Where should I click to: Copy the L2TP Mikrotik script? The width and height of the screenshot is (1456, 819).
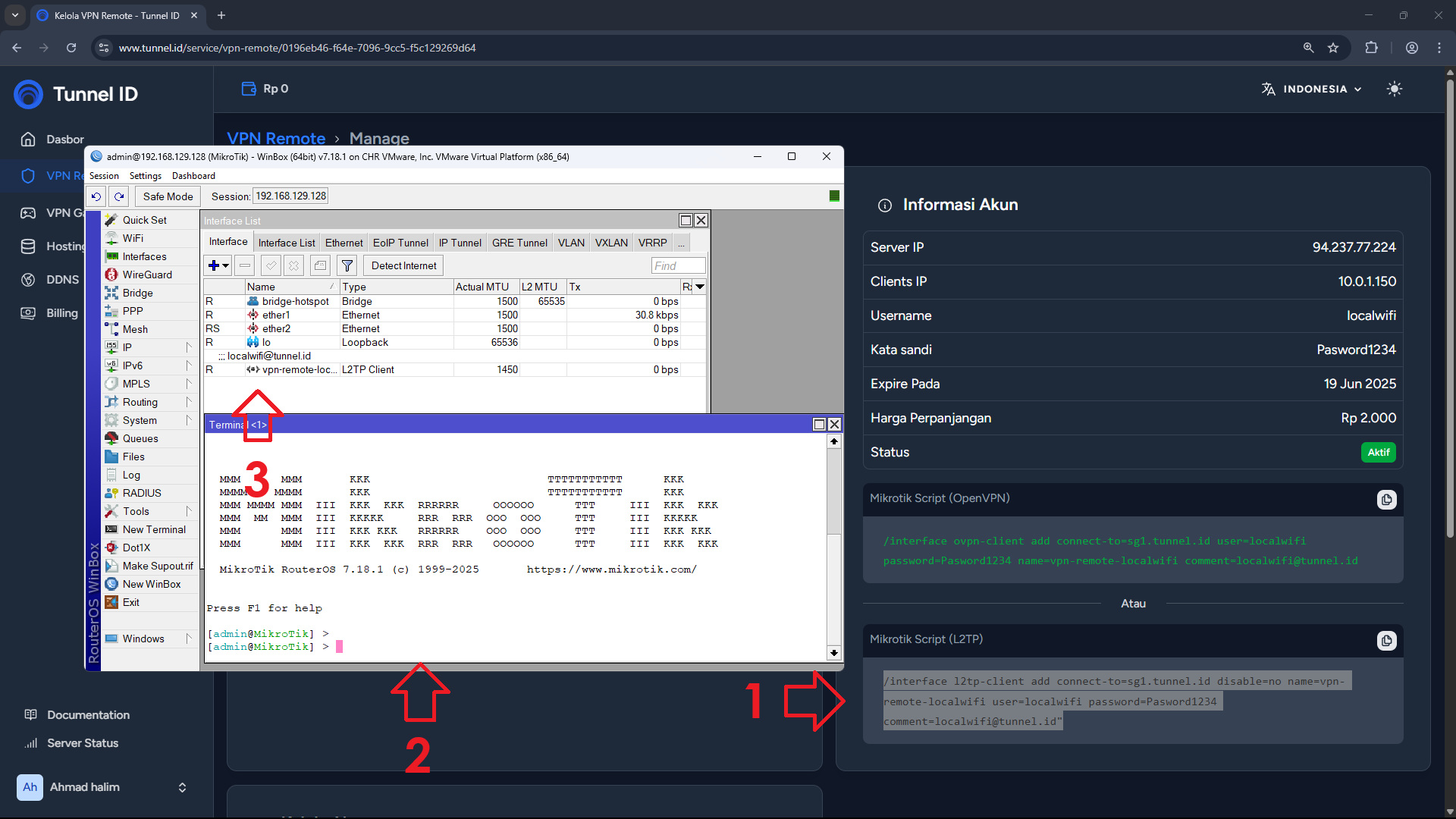point(1386,641)
